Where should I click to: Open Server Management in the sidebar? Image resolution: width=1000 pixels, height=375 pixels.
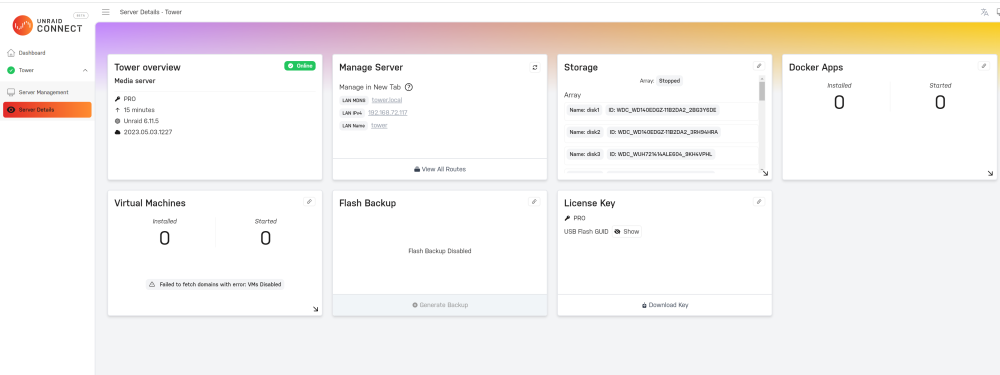click(43, 92)
